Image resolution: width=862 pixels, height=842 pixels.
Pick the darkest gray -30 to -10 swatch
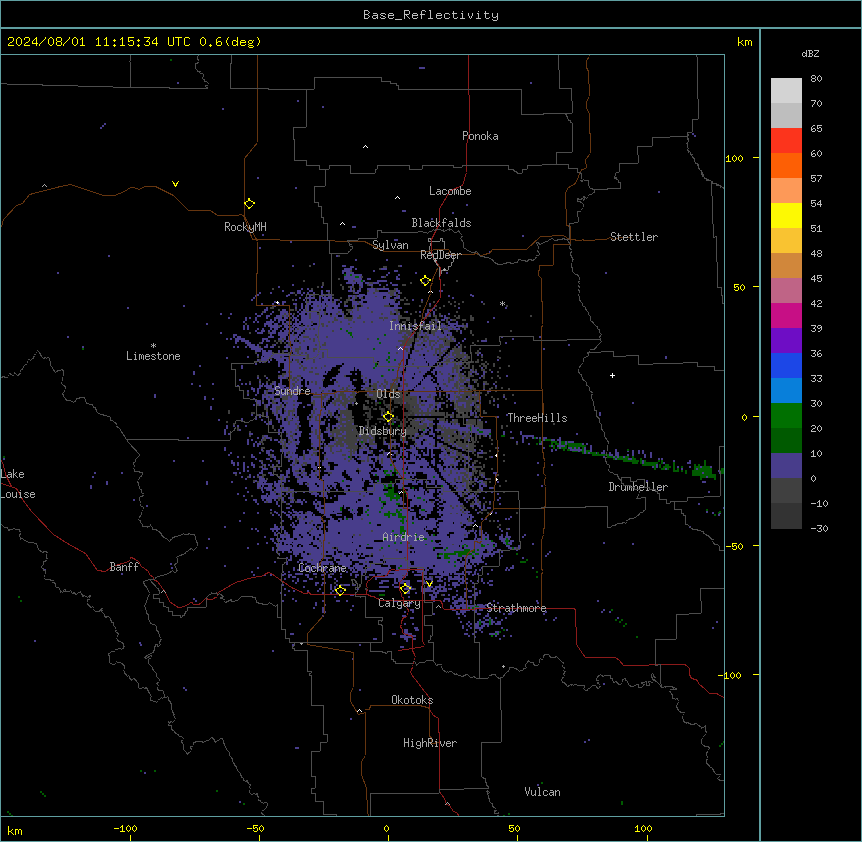[x=786, y=516]
